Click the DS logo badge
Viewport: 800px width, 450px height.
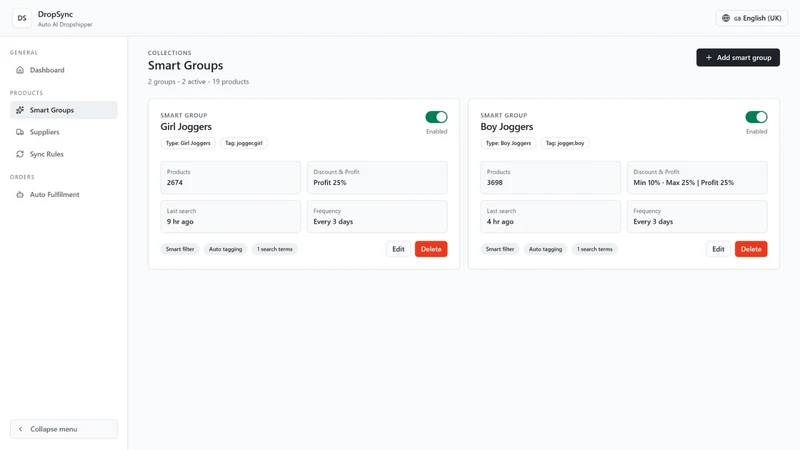click(22, 18)
